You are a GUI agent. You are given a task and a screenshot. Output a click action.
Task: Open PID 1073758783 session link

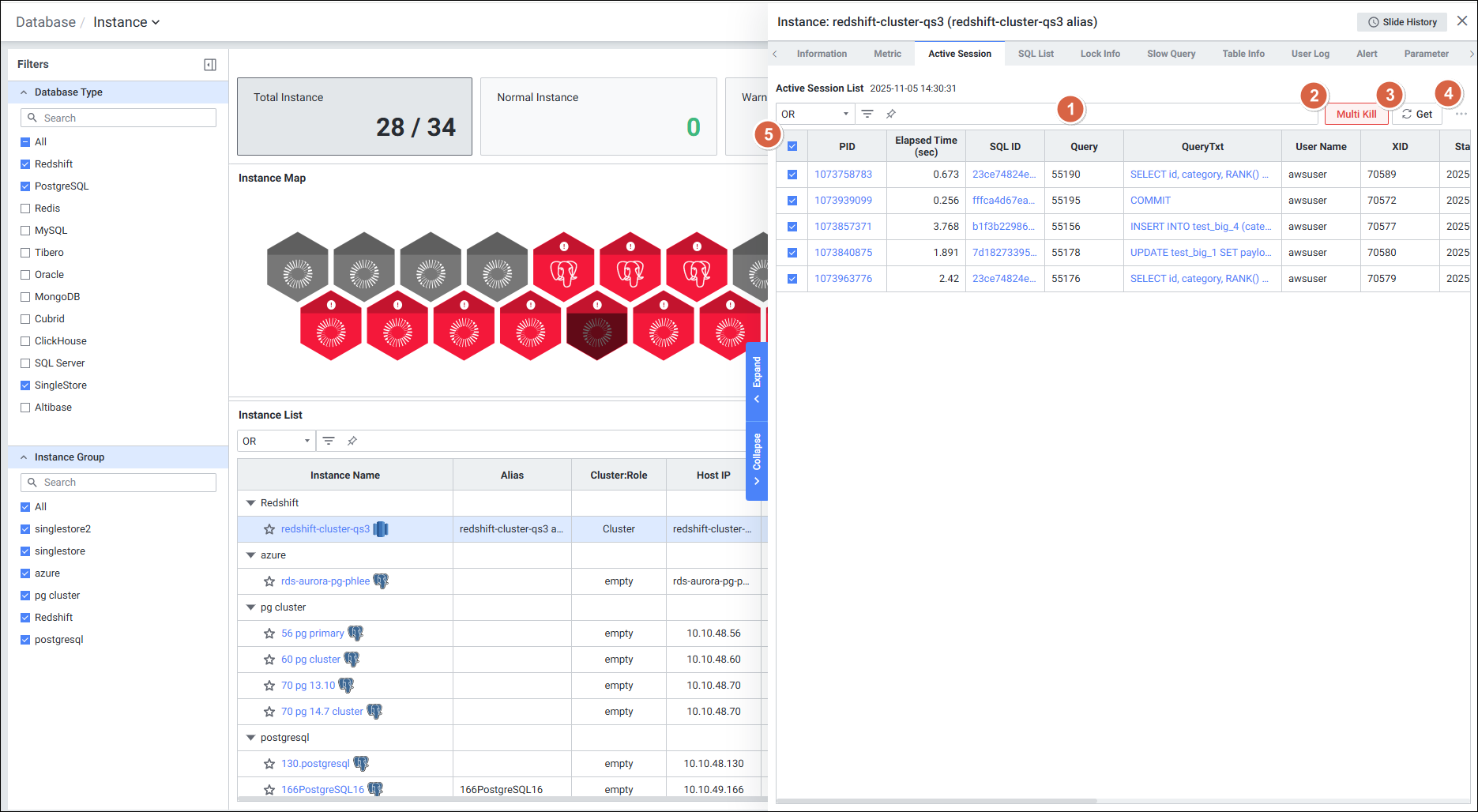point(843,175)
